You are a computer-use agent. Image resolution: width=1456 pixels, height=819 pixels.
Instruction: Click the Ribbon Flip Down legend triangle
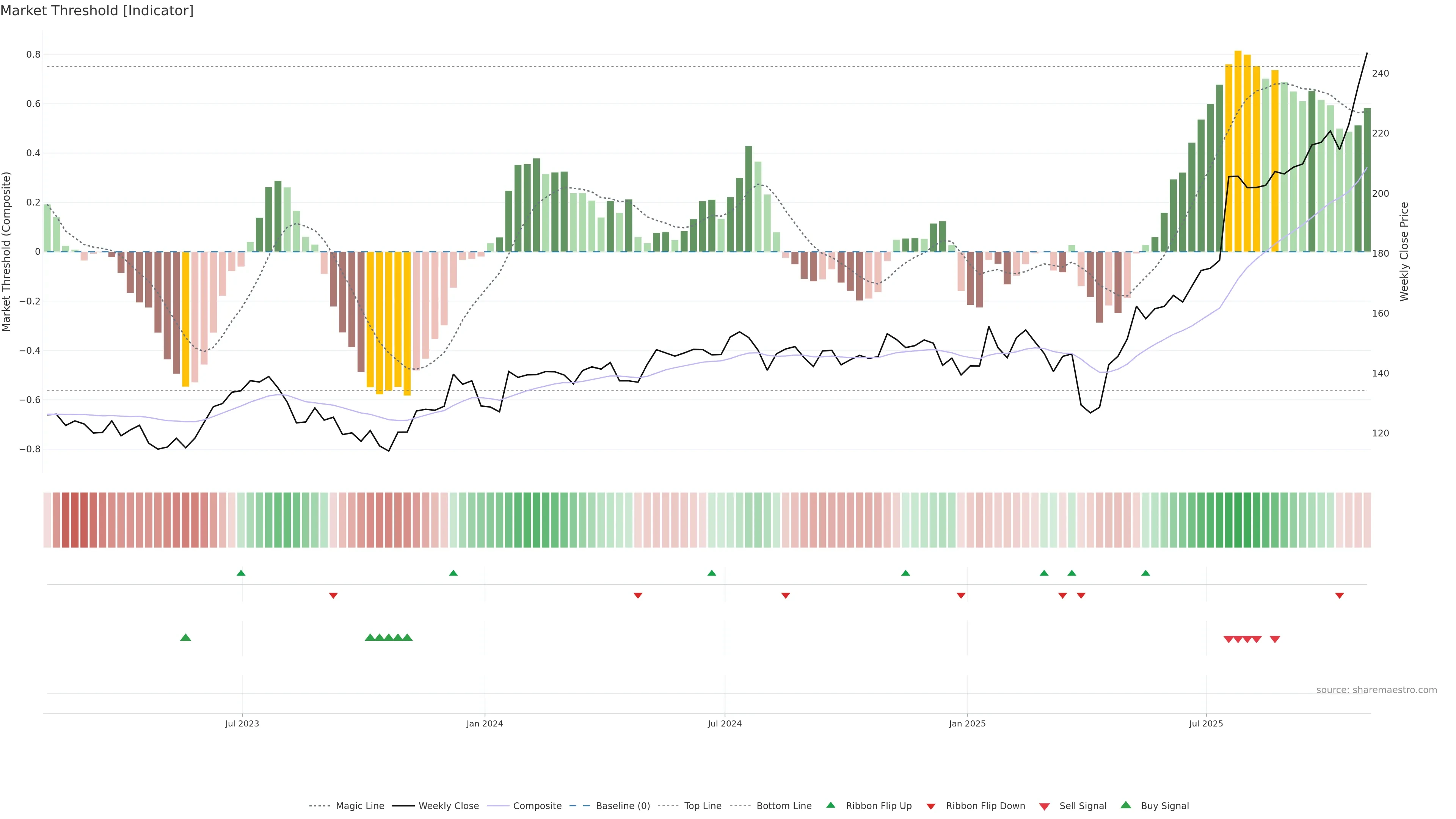point(931,806)
